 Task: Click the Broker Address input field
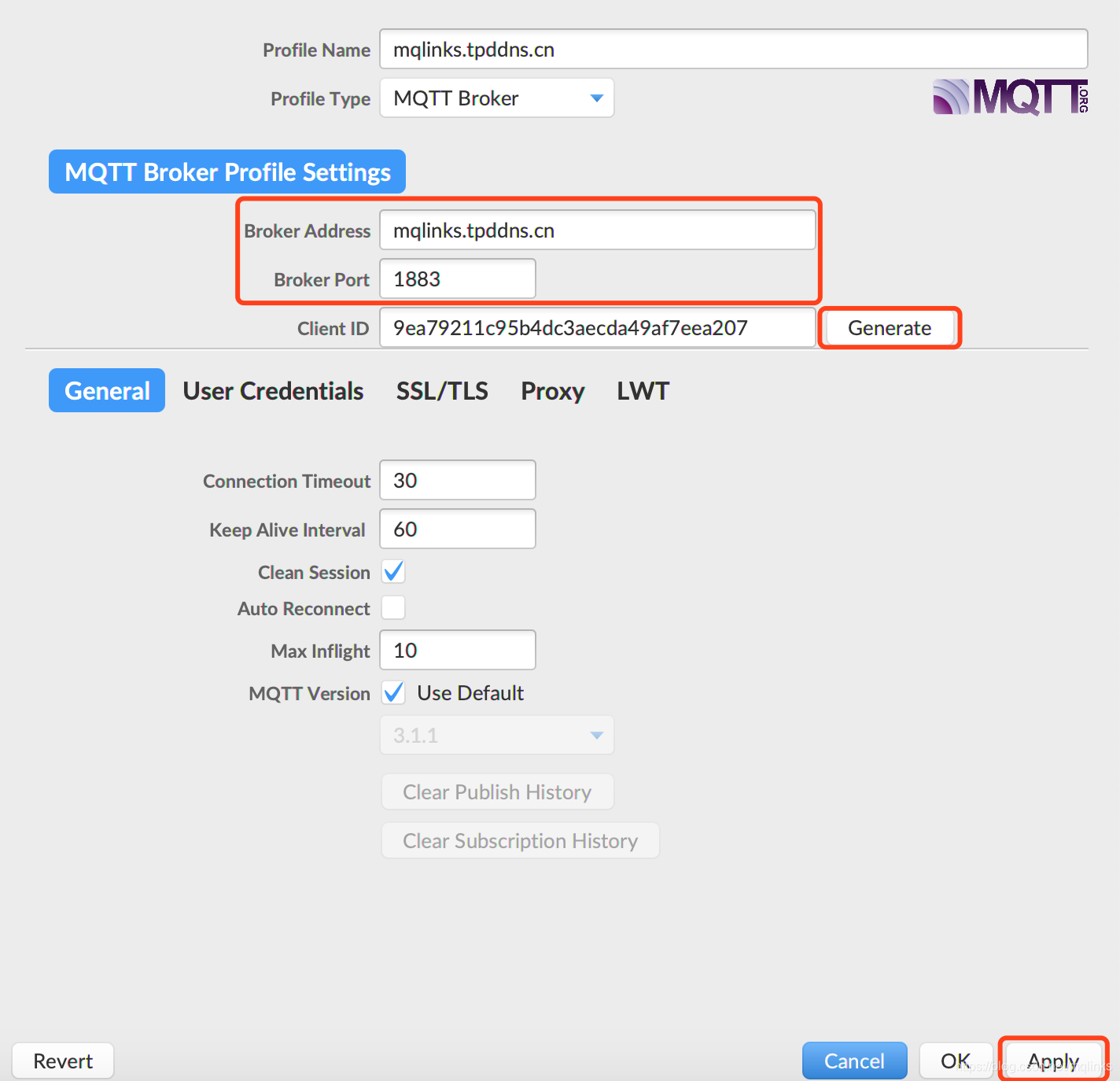[x=598, y=231]
